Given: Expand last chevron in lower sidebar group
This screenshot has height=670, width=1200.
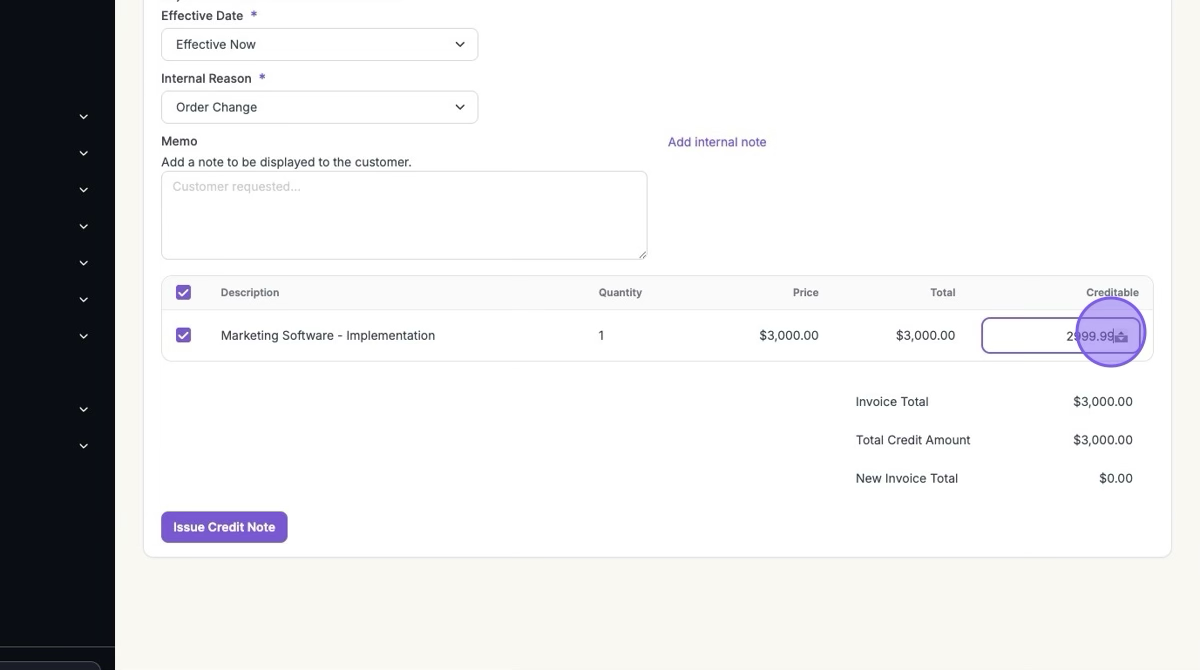Looking at the screenshot, I should [84, 446].
